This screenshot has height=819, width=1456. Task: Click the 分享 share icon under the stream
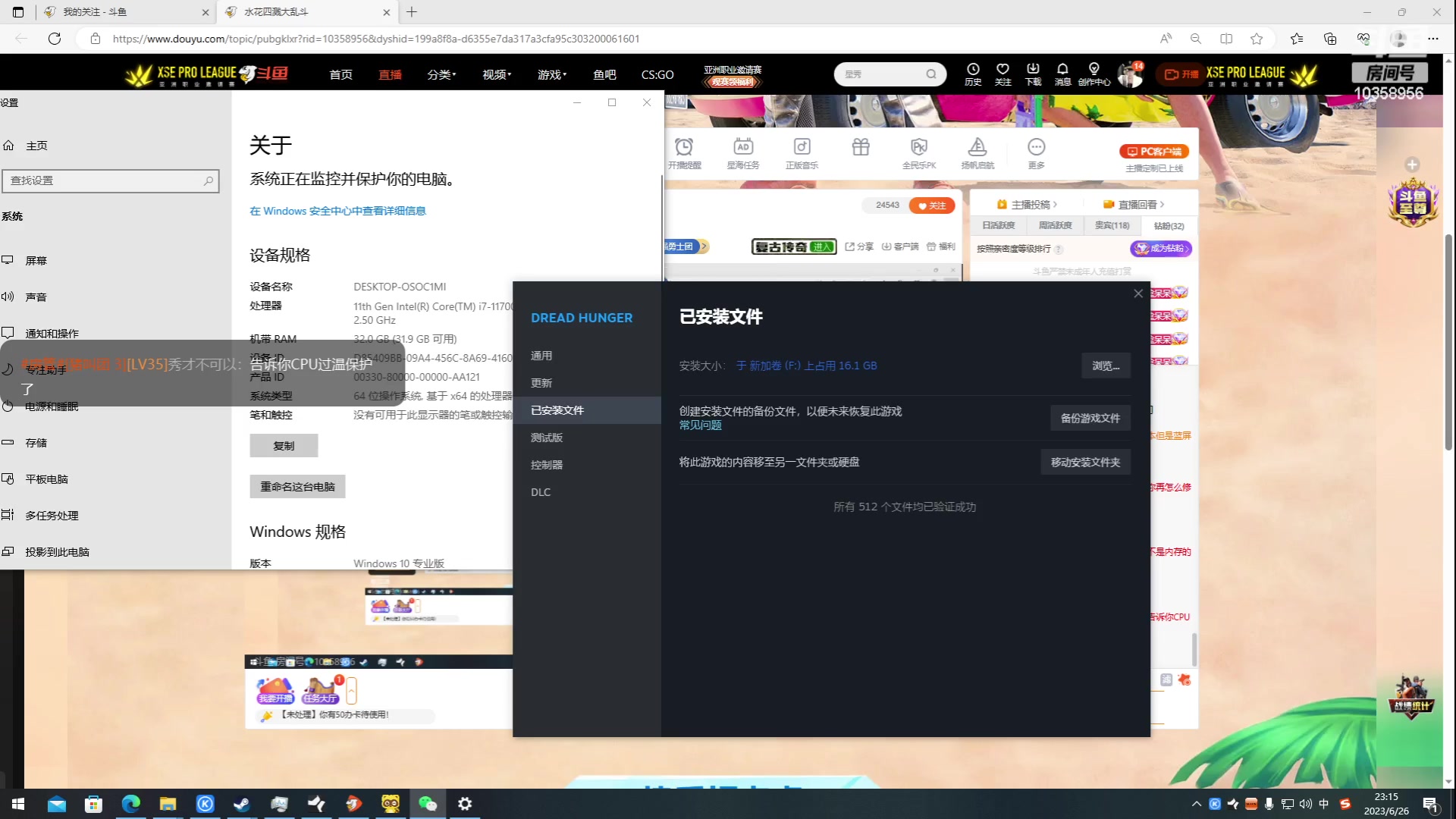coord(859,246)
